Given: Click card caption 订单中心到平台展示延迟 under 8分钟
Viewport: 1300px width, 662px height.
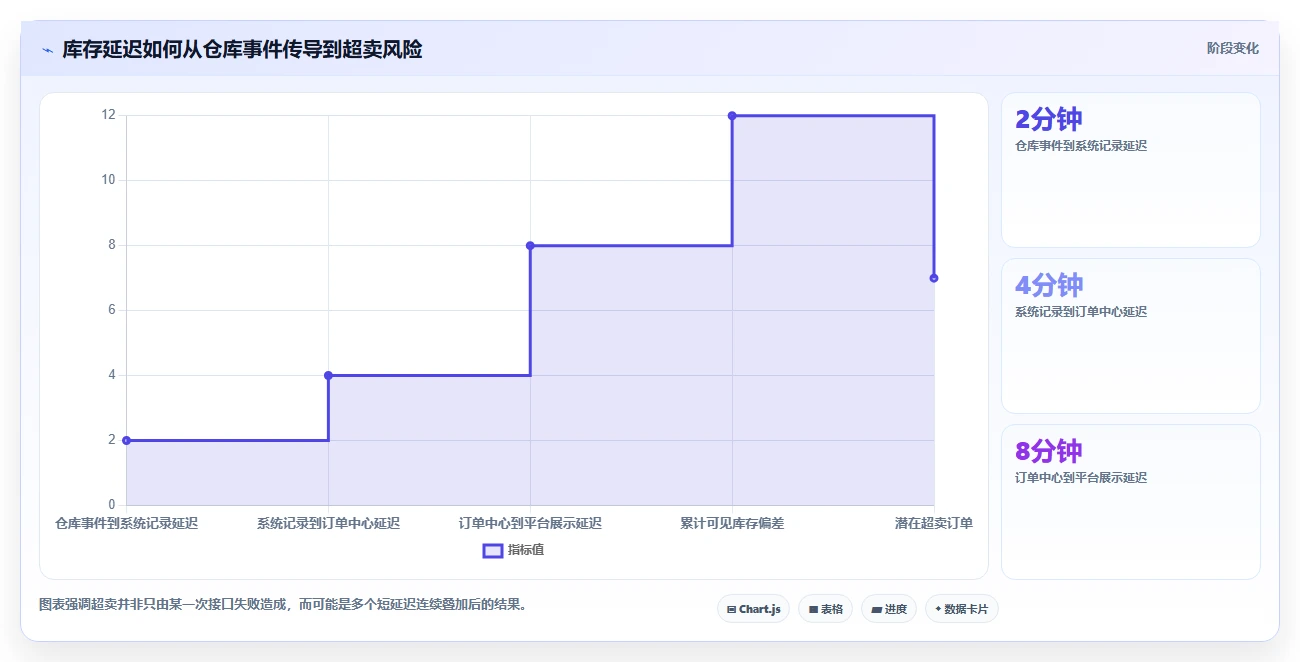Looking at the screenshot, I should [1081, 478].
